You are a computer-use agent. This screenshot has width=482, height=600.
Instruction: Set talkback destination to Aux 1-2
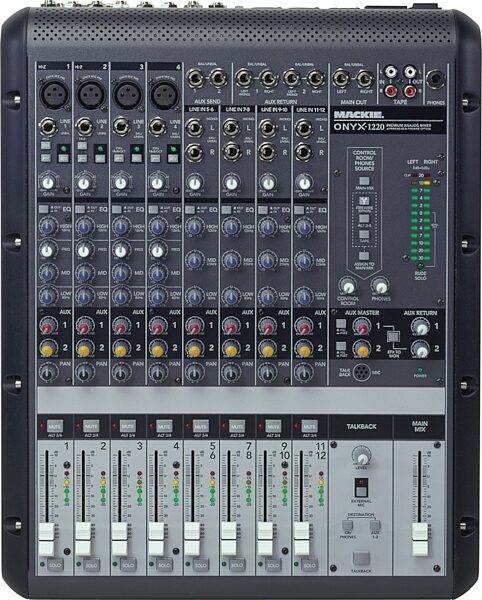375,525
